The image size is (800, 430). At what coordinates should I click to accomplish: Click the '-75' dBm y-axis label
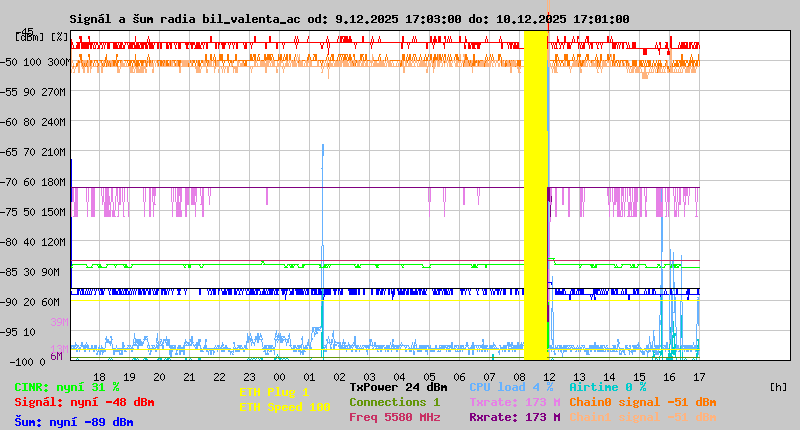click(9, 212)
